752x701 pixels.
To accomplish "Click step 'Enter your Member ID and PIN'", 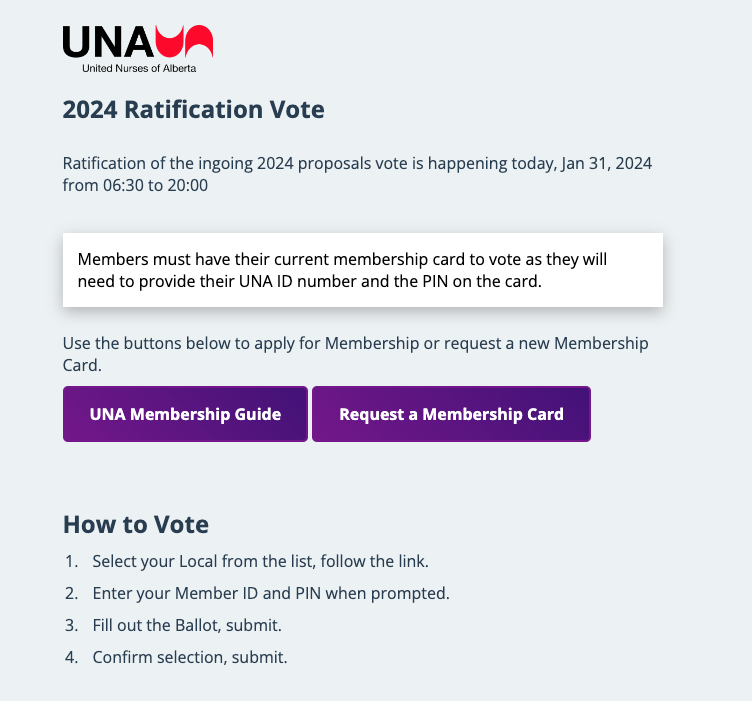I will 271,594.
